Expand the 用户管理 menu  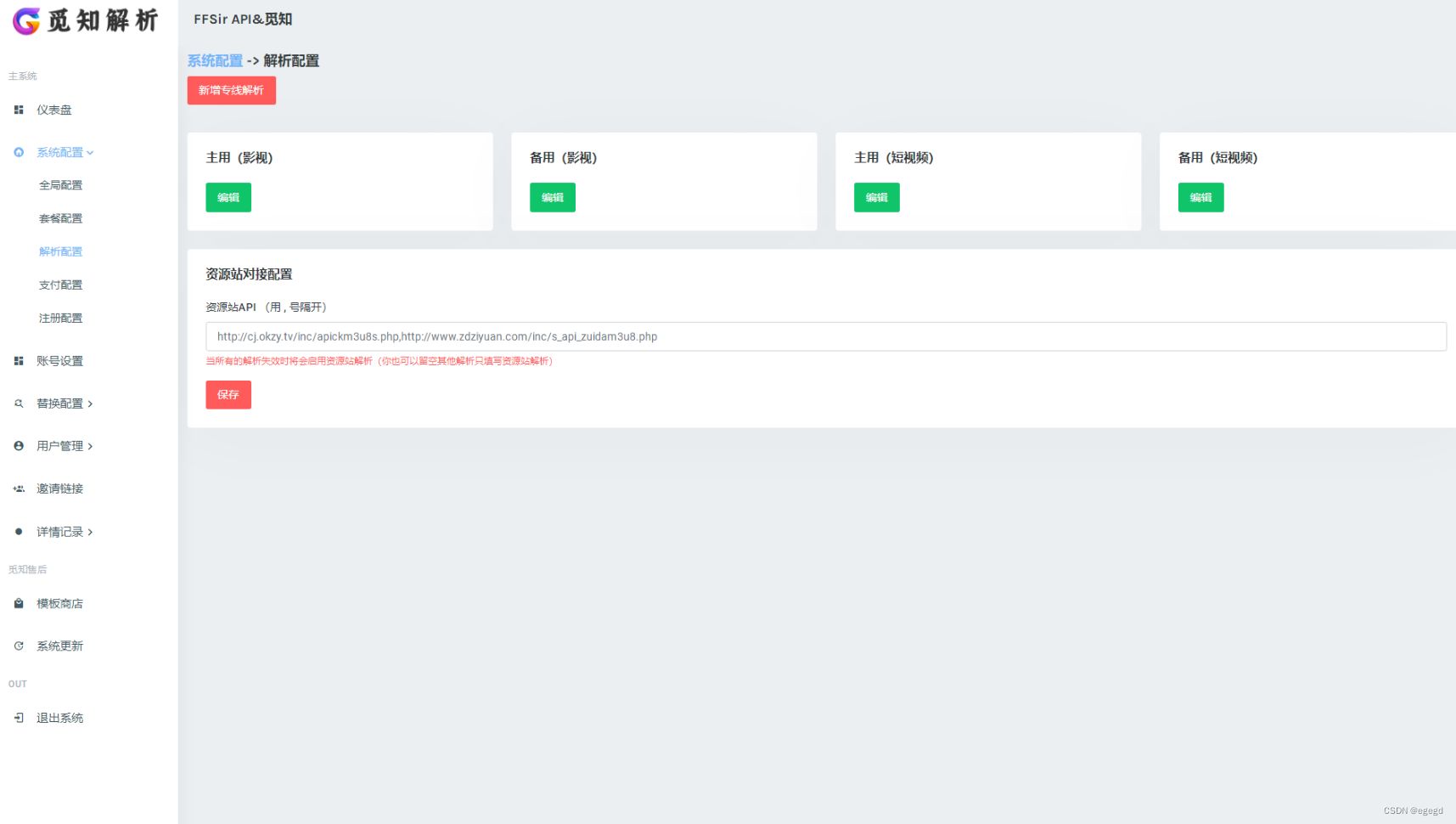pos(59,445)
